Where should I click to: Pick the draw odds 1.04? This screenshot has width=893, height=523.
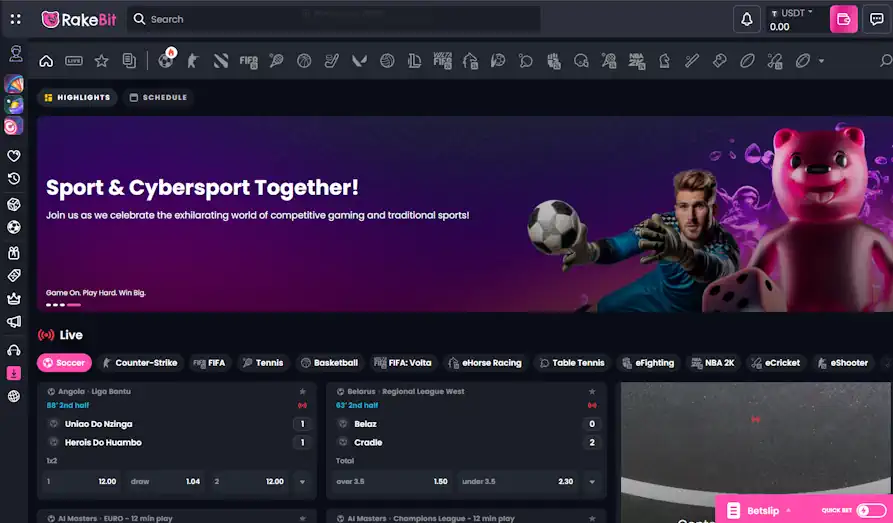pyautogui.click(x=165, y=482)
